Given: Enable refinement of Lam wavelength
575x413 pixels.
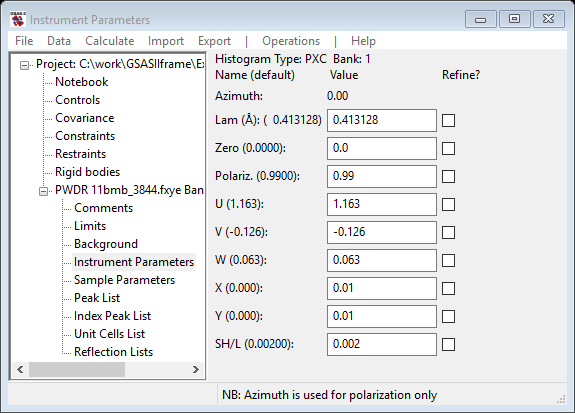Looking at the screenshot, I should point(448,120).
